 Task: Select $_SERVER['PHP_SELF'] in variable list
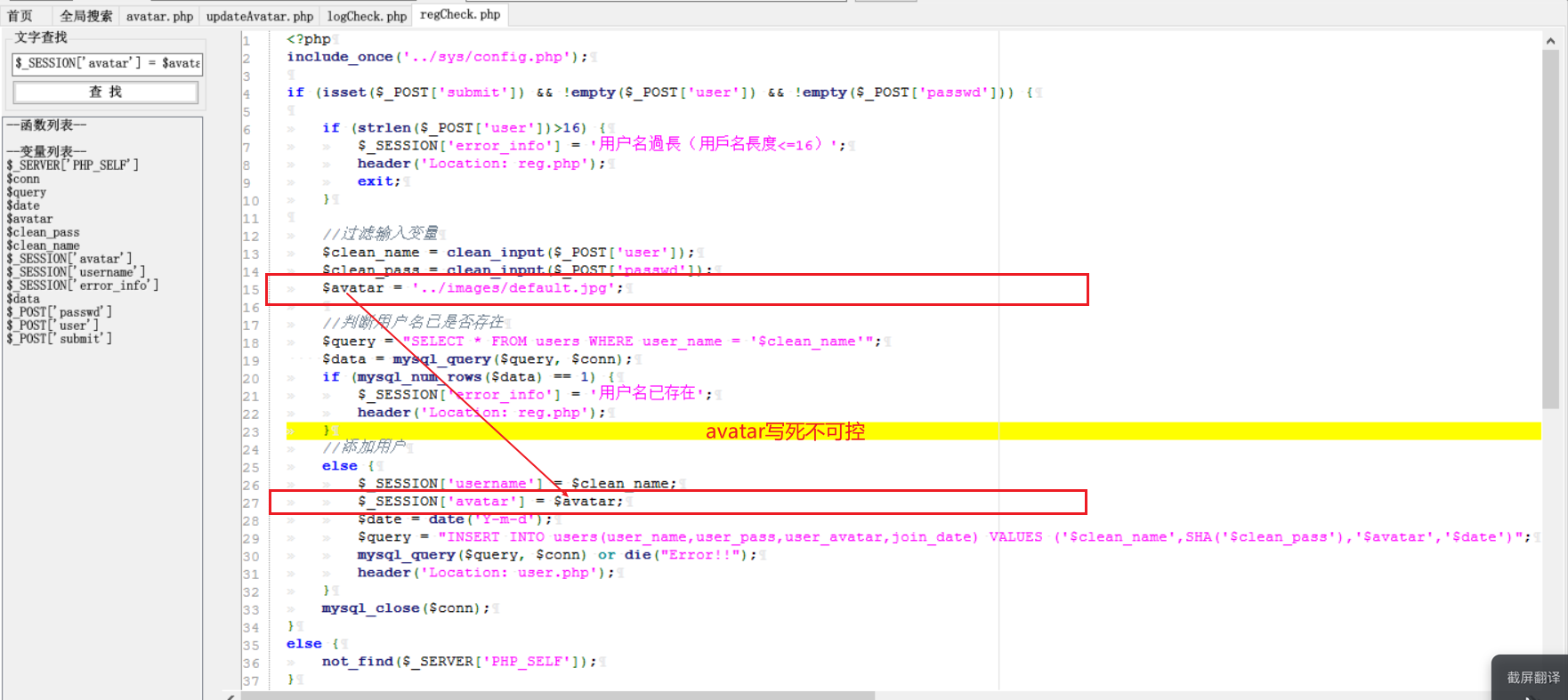click(x=72, y=165)
